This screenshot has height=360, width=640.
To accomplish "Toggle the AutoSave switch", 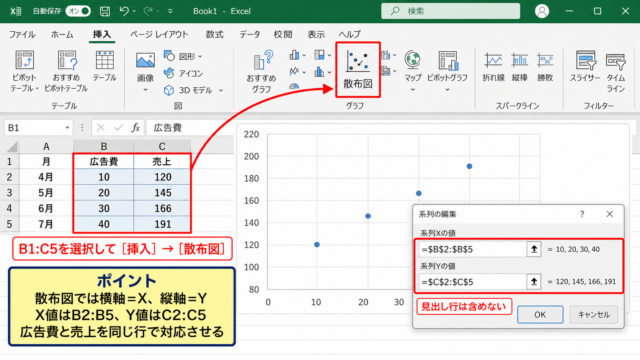I will [78, 11].
